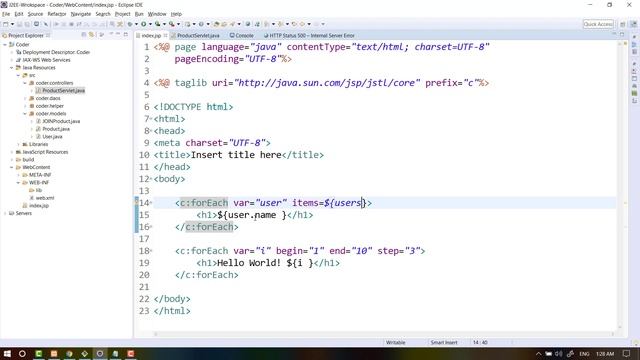640x360 pixels.
Task: Click the Debug bug icon in toolbar
Action: pyautogui.click(x=130, y=24)
